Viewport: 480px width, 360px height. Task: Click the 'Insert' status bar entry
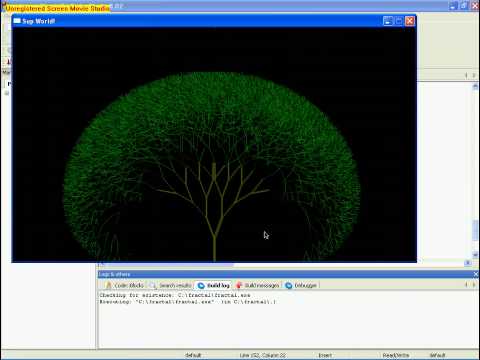tap(325, 355)
